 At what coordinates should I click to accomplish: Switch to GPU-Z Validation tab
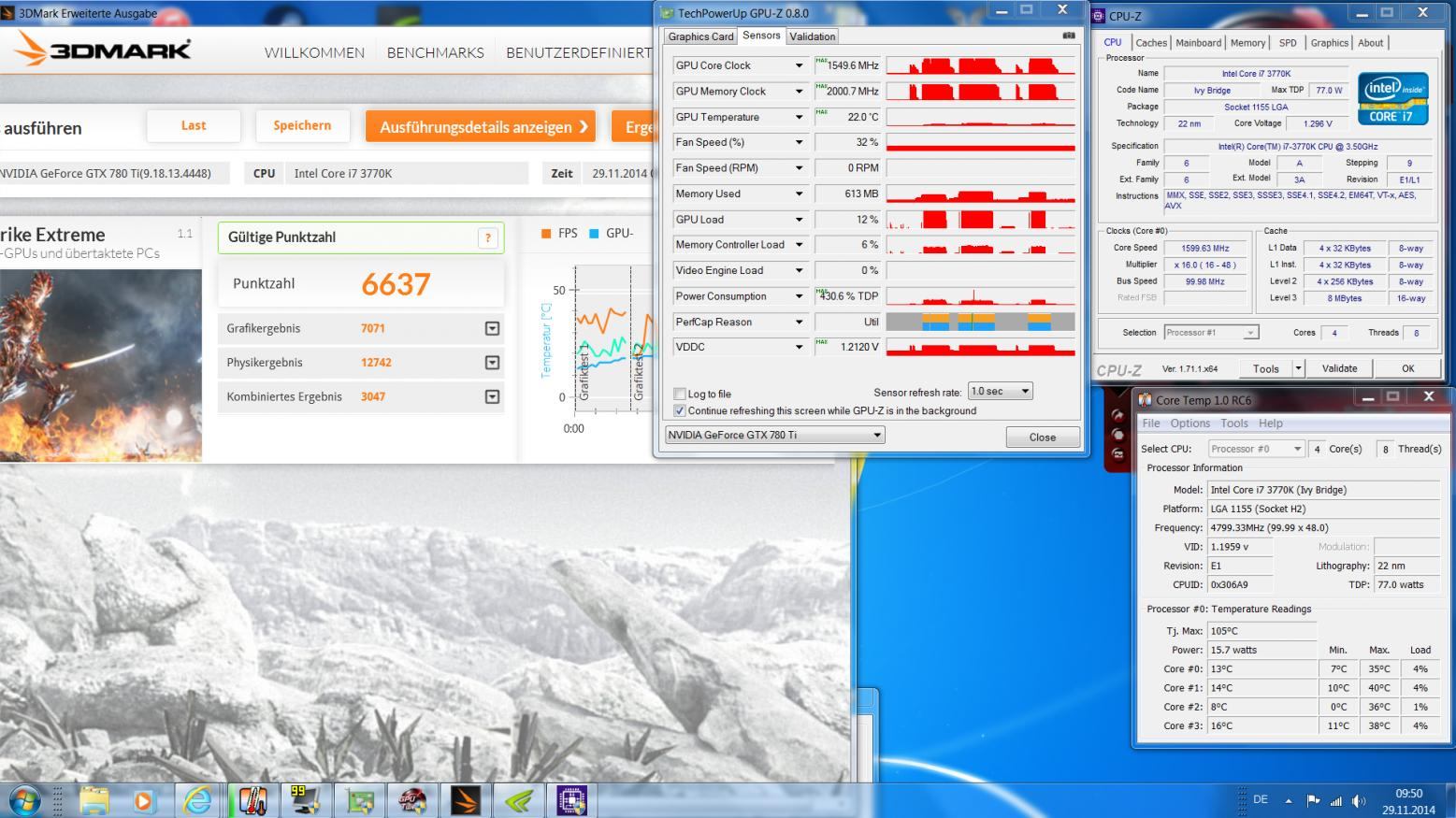pos(812,36)
